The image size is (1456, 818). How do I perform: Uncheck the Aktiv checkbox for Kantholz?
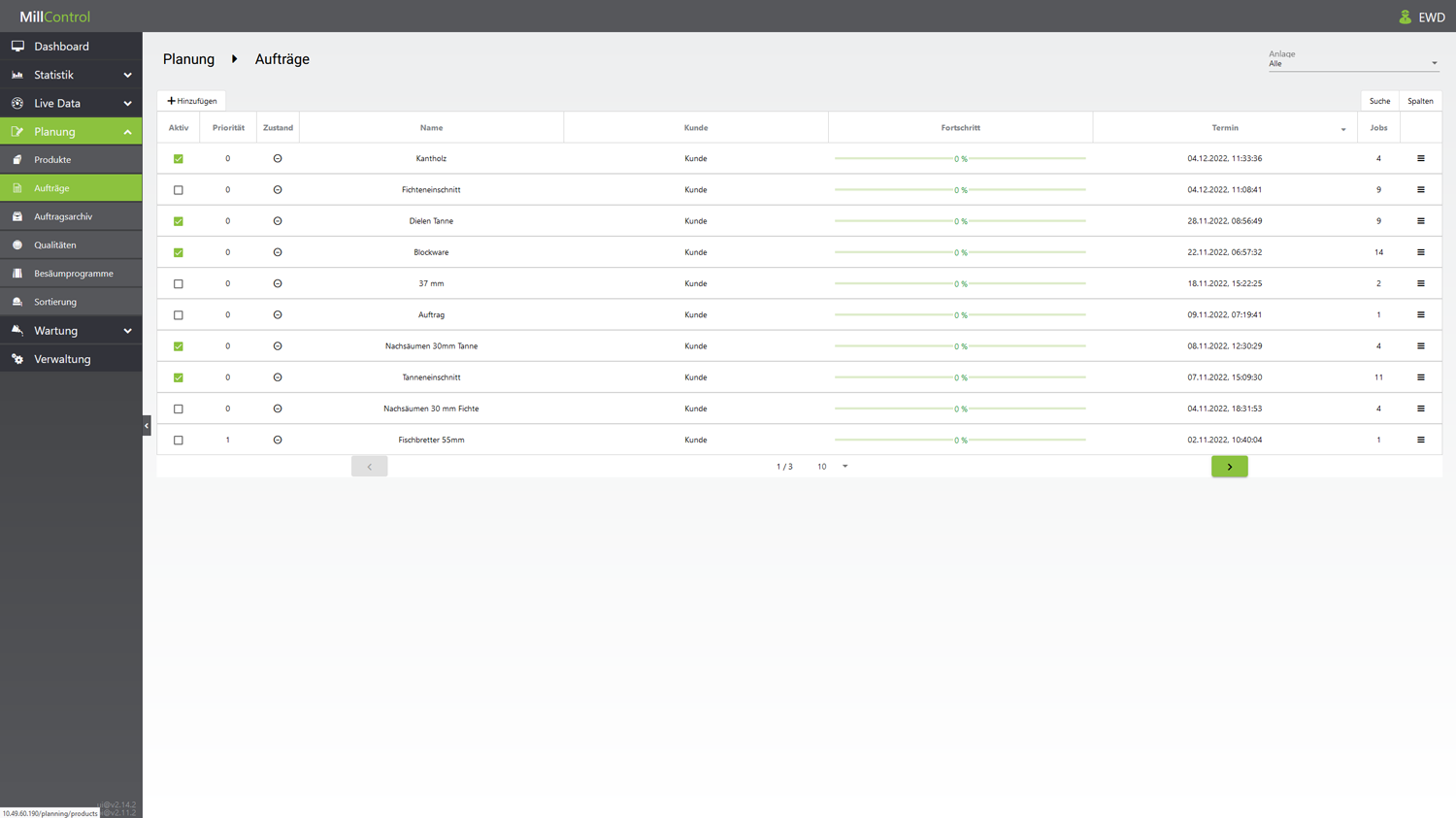[x=179, y=159]
